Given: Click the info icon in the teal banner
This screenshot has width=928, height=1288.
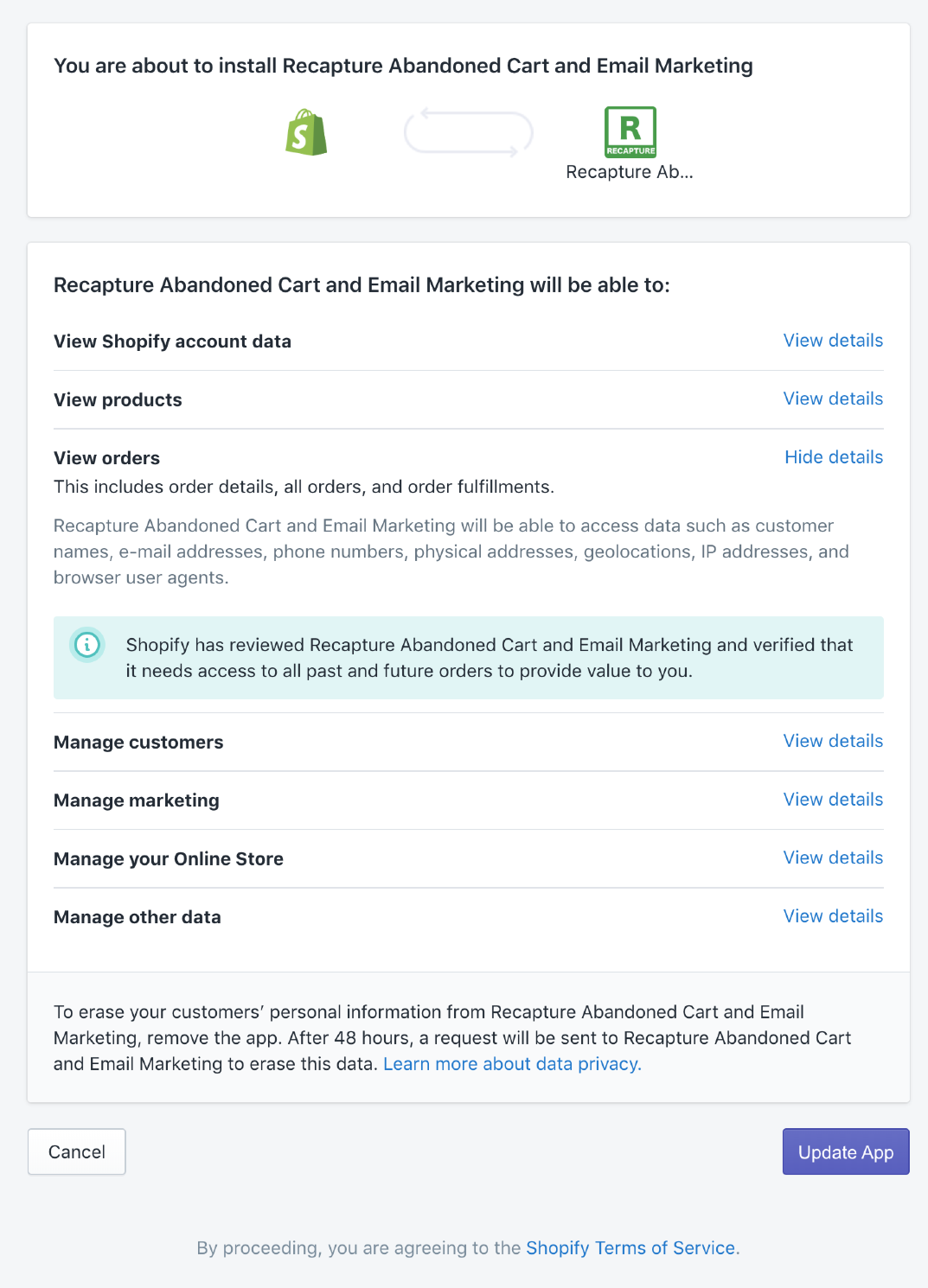Looking at the screenshot, I should point(87,644).
